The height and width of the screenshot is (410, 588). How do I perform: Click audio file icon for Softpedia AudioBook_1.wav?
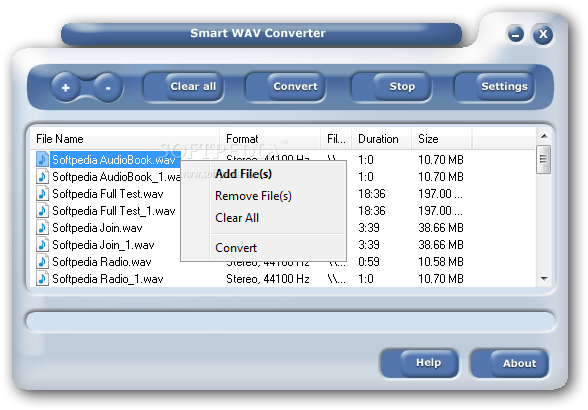(x=42, y=176)
